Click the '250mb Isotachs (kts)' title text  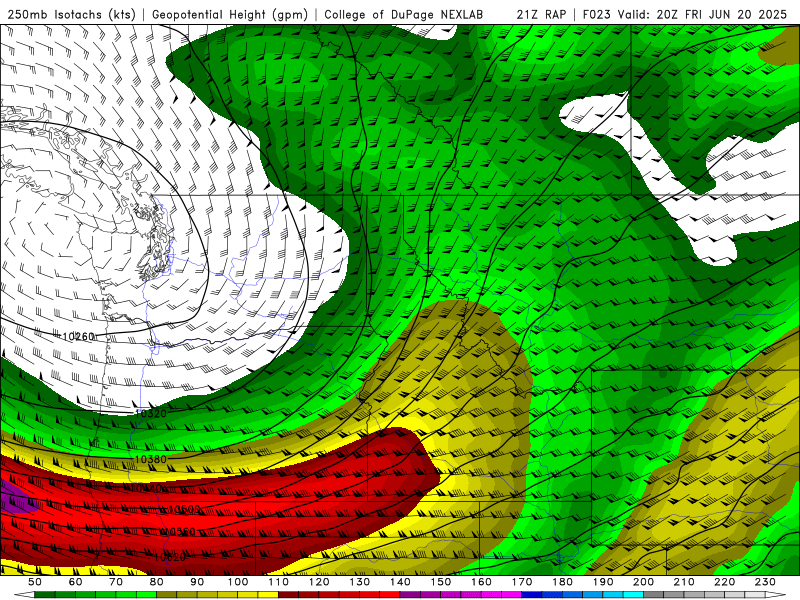71,14
